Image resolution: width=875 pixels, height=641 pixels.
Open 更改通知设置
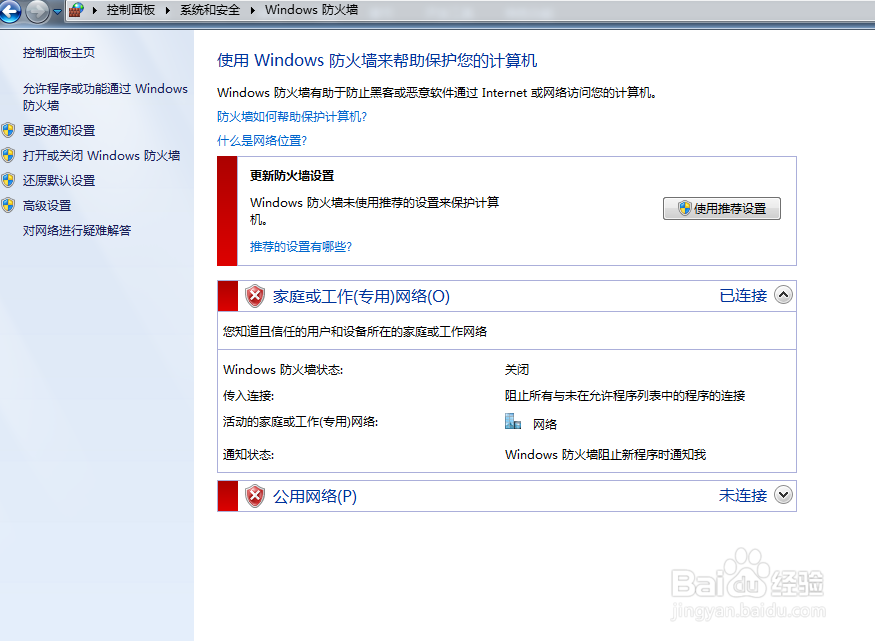(59, 130)
